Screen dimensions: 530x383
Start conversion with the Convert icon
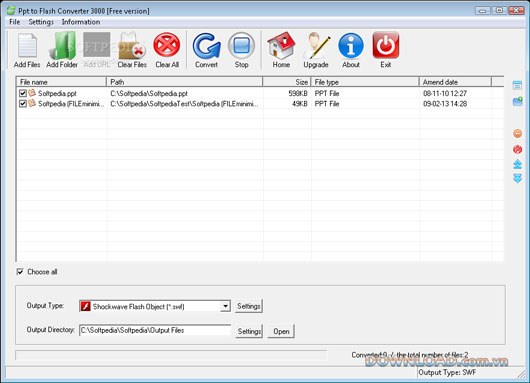[207, 50]
